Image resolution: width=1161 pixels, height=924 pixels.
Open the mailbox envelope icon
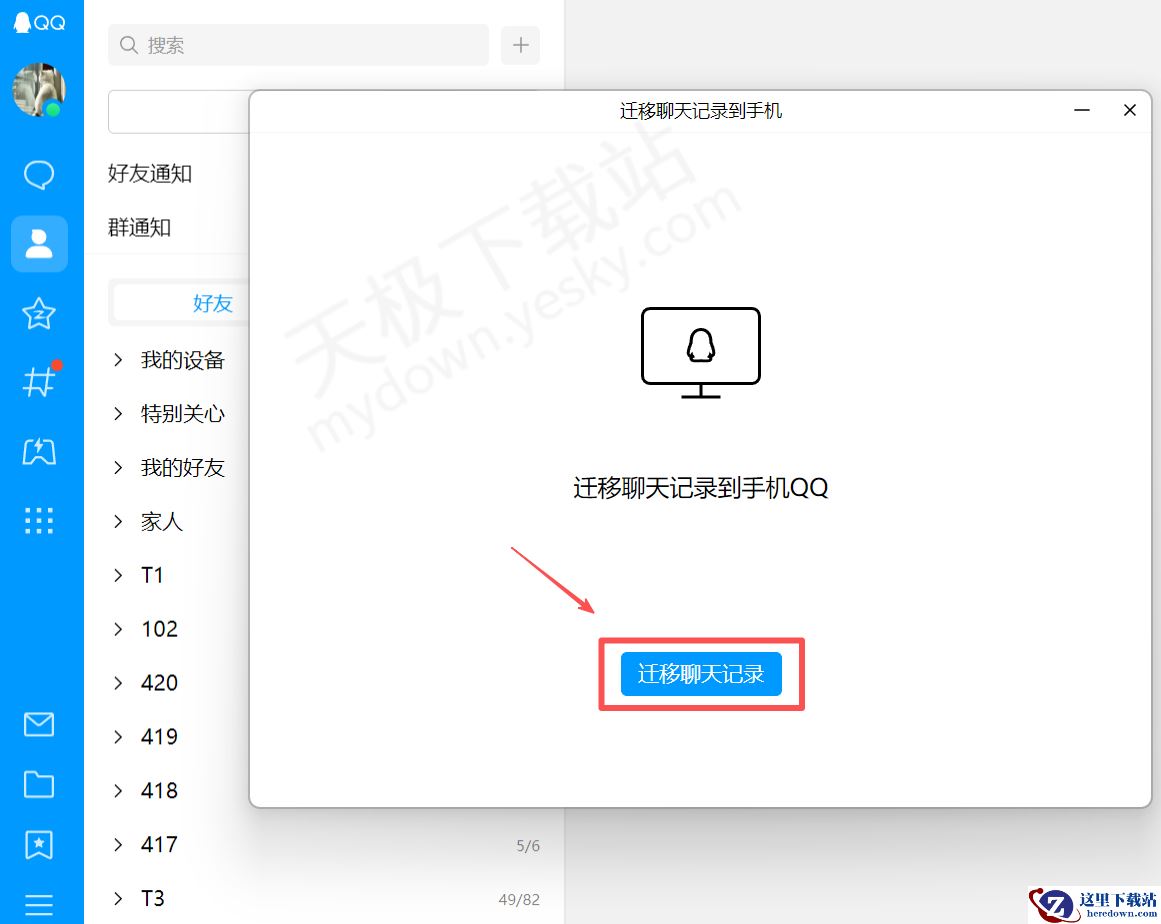click(x=39, y=724)
